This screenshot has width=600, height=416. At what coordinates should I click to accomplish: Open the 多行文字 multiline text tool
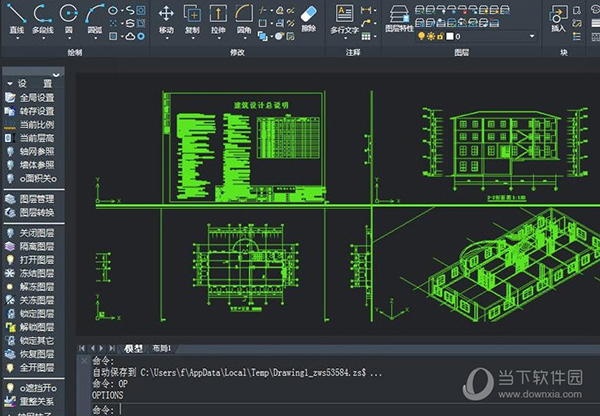344,18
